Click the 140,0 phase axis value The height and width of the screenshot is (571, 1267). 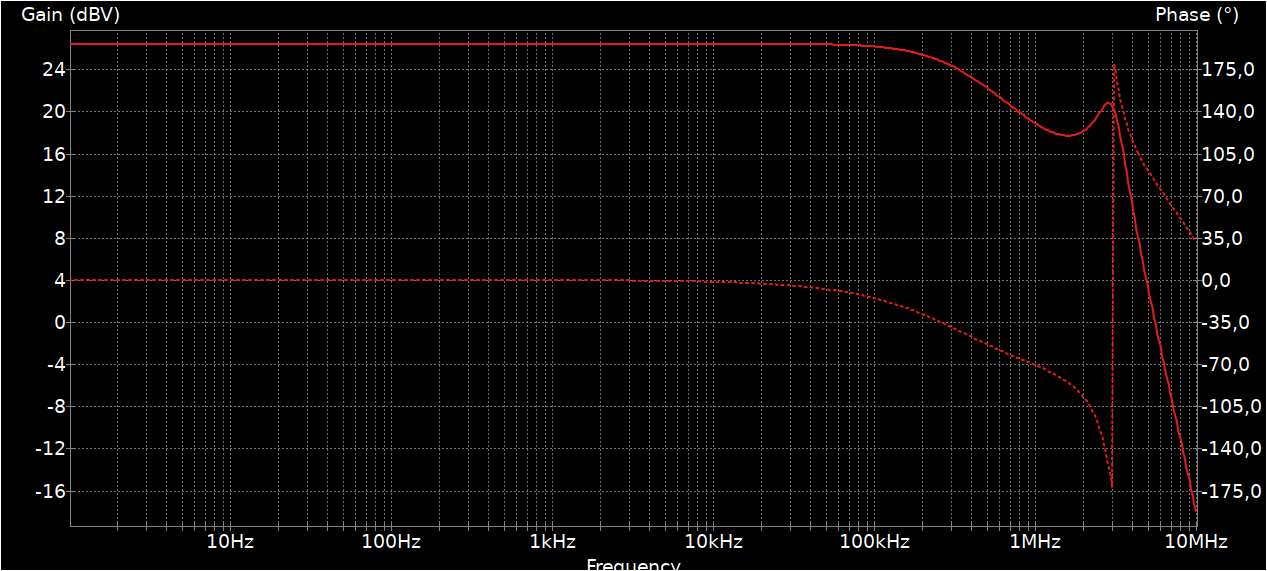click(x=1228, y=112)
